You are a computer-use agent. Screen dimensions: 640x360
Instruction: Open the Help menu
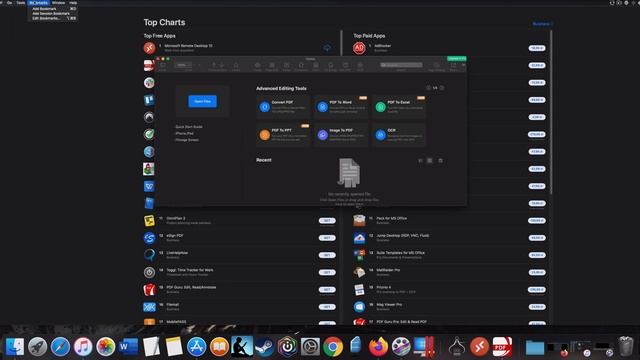click(73, 2)
